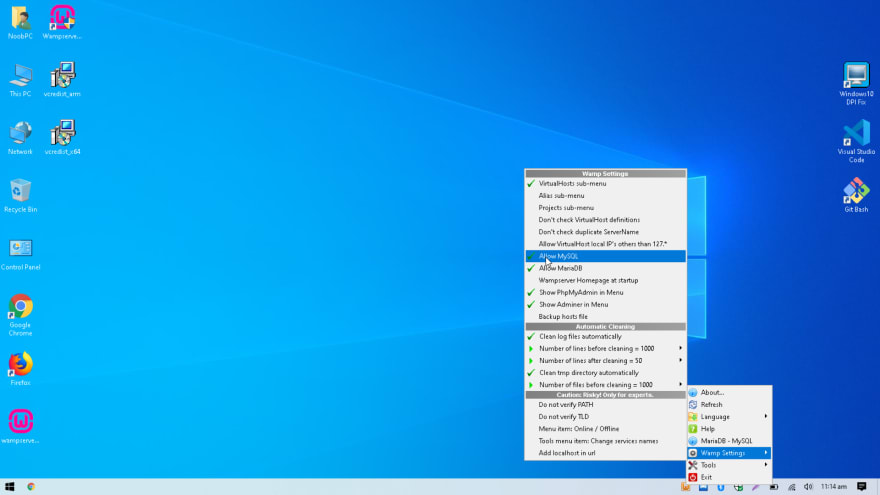Select the Control Panel desktop icon
This screenshot has width=880, height=495.
(x=20, y=254)
